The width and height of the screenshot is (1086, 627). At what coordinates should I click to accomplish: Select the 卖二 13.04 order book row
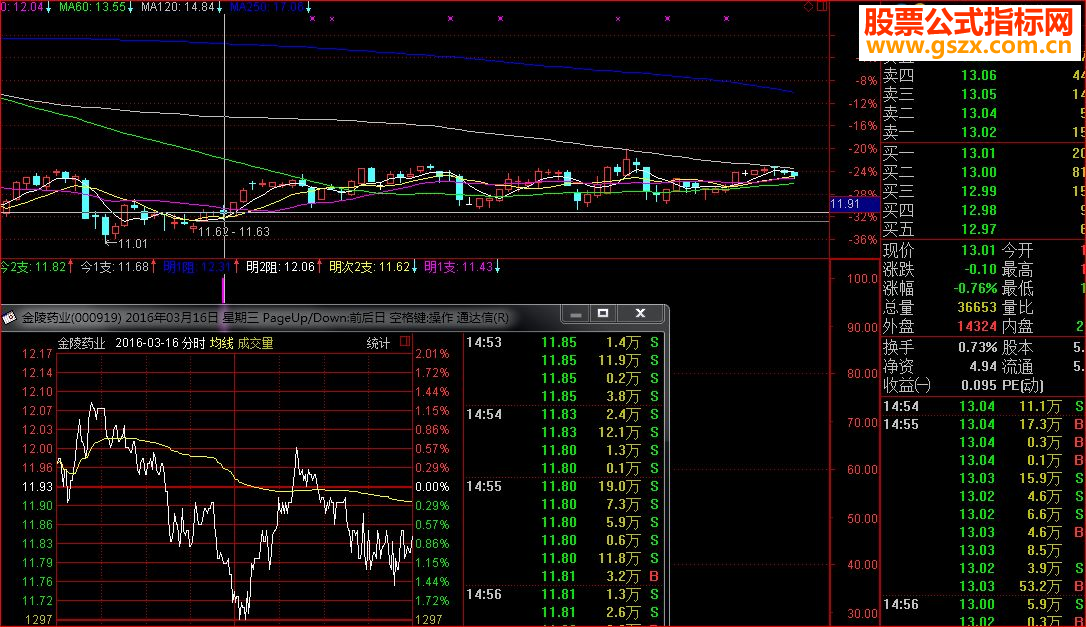(983, 114)
